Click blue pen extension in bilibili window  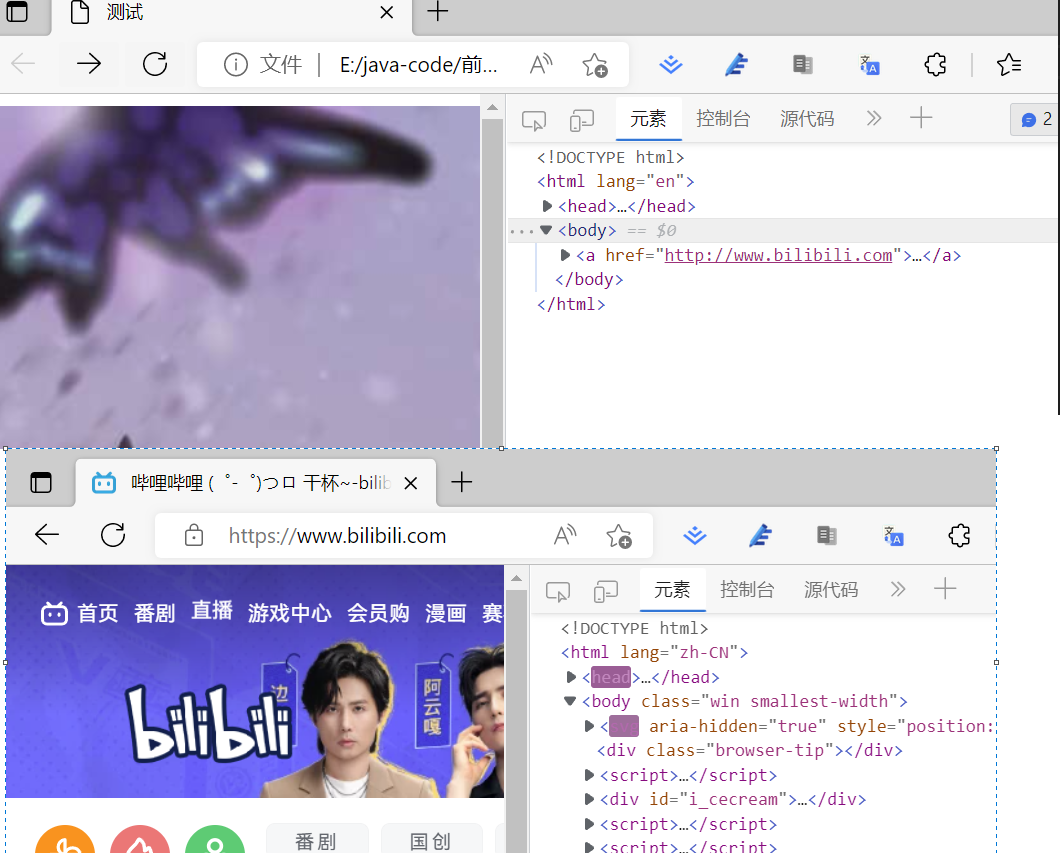click(761, 535)
